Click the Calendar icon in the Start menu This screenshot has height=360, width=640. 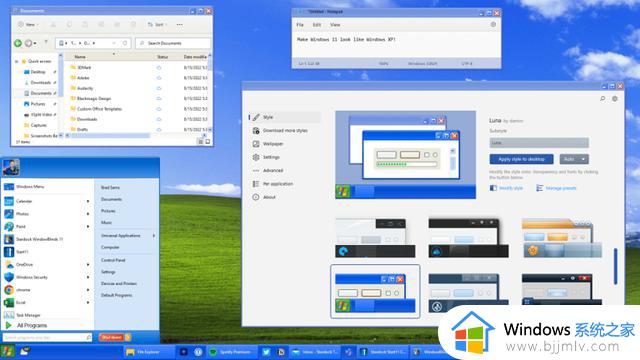click(9, 201)
